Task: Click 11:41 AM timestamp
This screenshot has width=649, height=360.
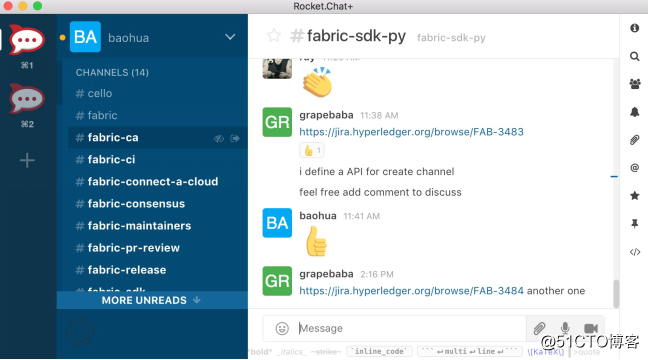Action: pos(362,216)
